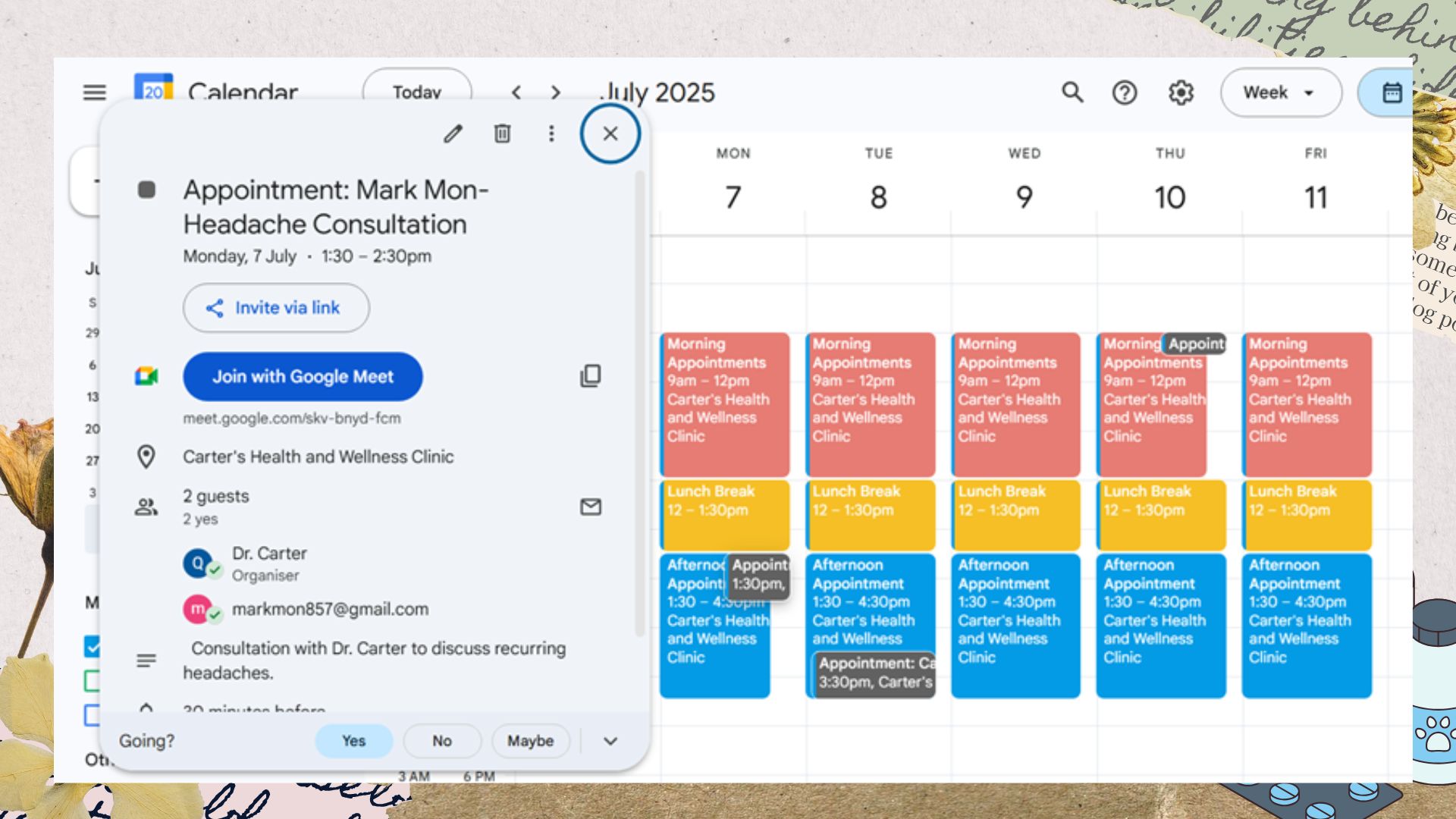Expand more RSVP options chevron
This screenshot has width=1456, height=819.
(610, 741)
